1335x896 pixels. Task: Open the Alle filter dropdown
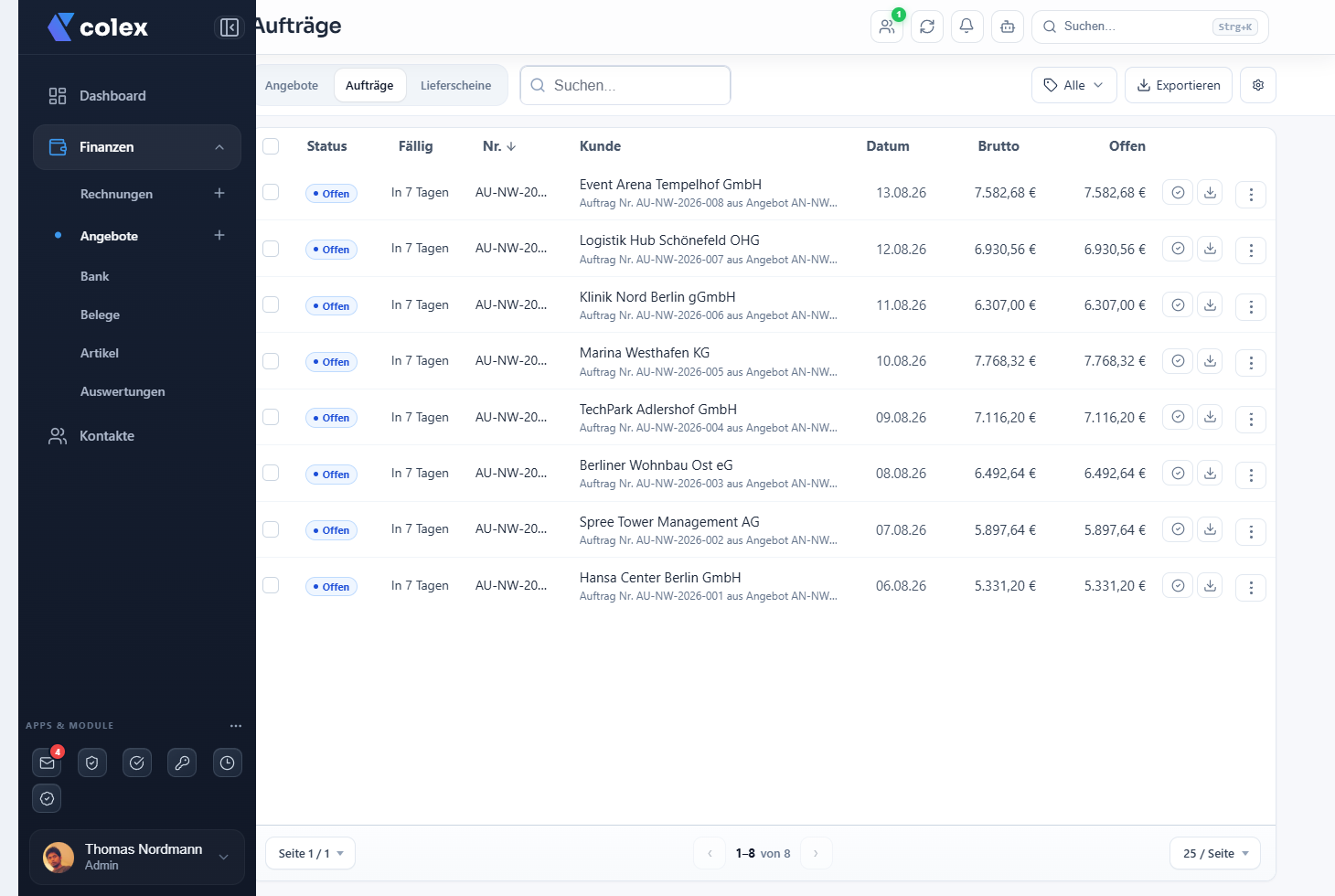point(1074,85)
